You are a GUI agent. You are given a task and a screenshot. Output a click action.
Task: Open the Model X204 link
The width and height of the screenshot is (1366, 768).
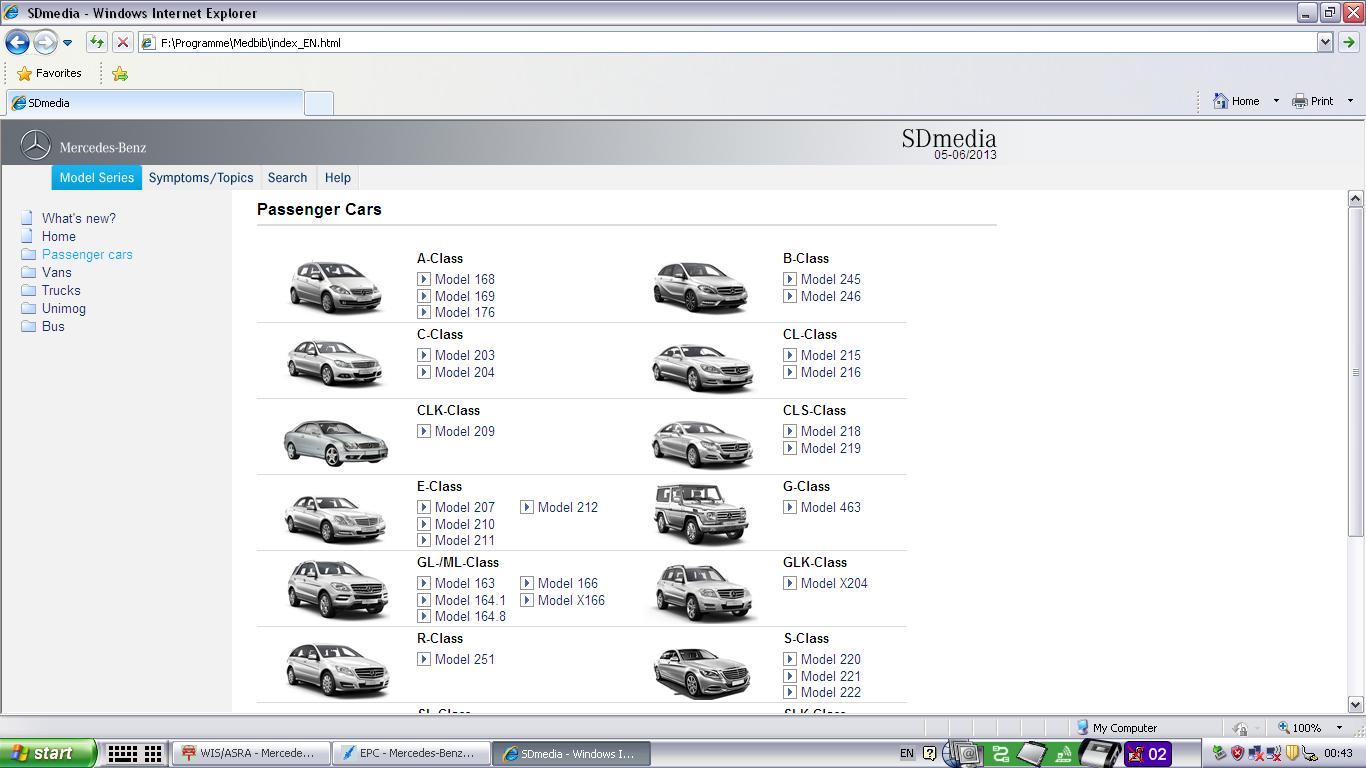tap(834, 583)
